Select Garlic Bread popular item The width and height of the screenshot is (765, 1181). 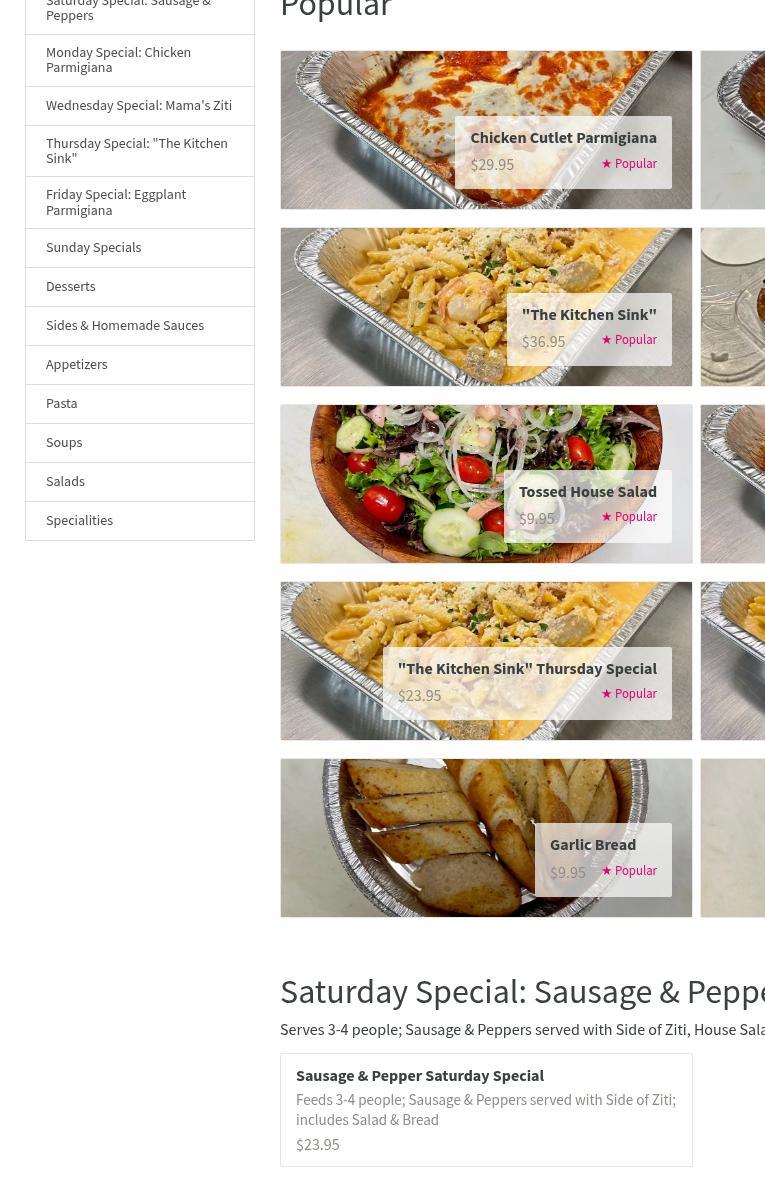click(486, 838)
